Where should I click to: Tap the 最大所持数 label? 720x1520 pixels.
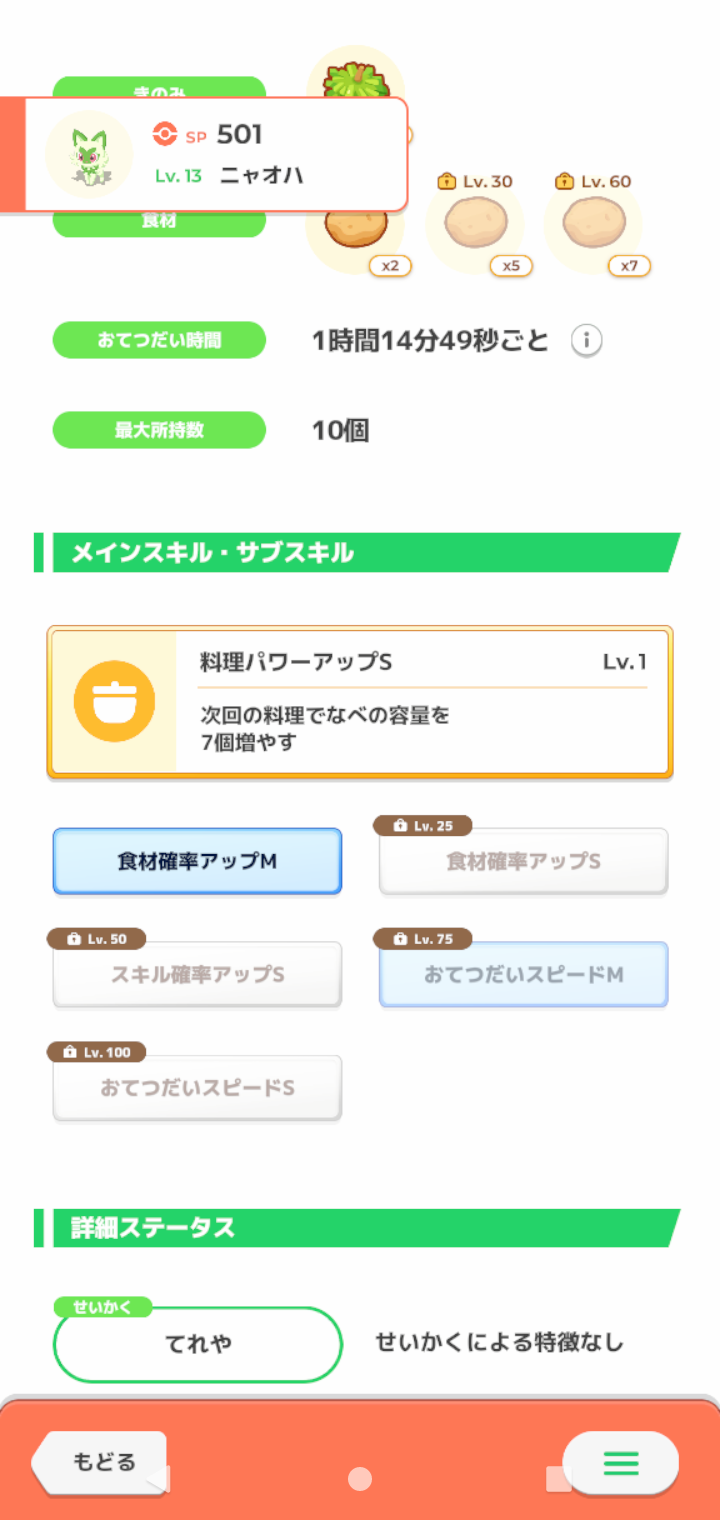pyautogui.click(x=159, y=430)
